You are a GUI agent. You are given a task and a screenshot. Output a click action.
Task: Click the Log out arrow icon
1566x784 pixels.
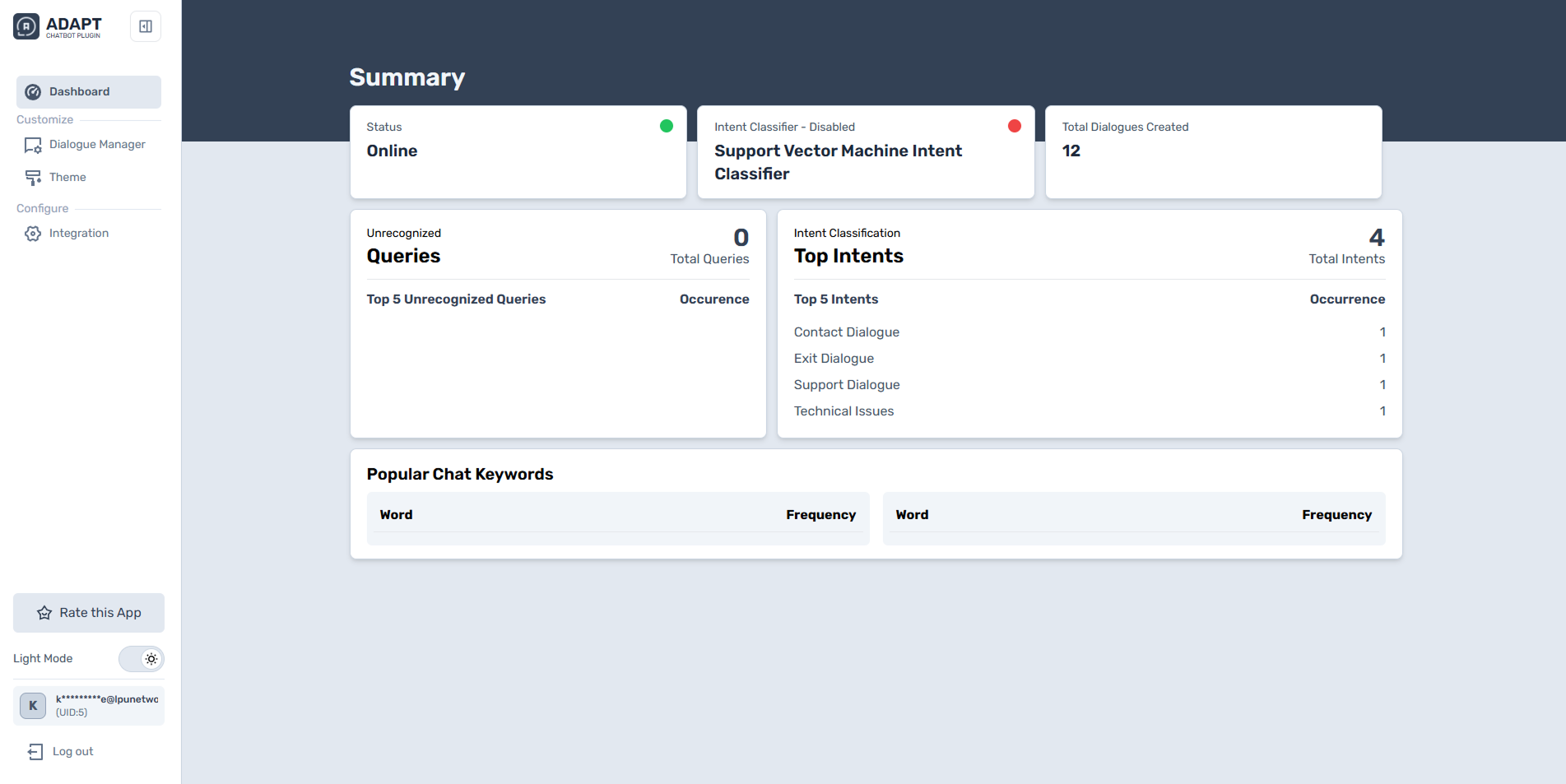coord(35,752)
